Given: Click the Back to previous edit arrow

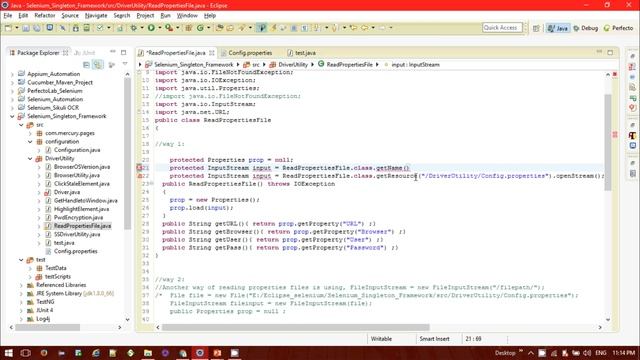Looking at the screenshot, I should [x=353, y=28].
